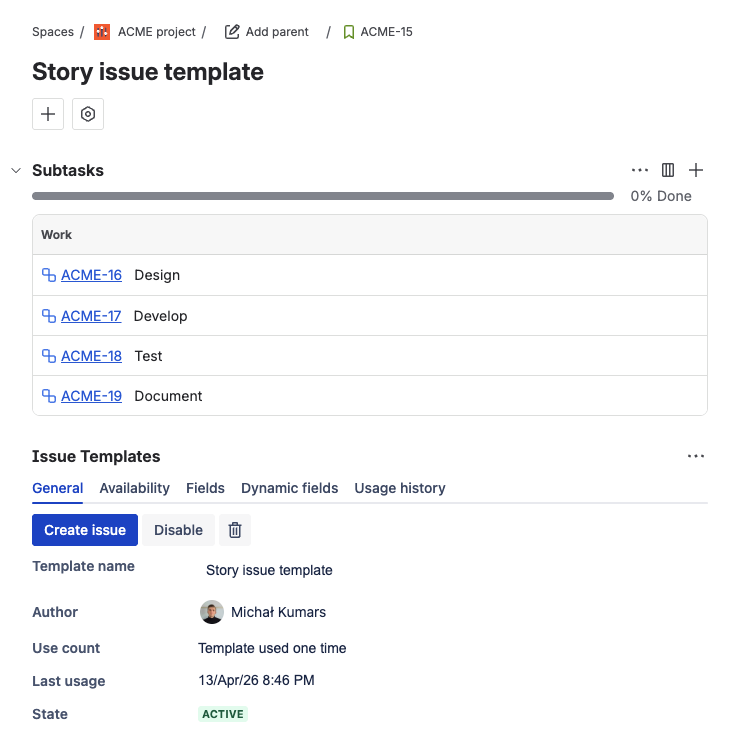This screenshot has height=754, width=747.
Task: Click subtask icon beside ACME-19
Action: coord(49,395)
